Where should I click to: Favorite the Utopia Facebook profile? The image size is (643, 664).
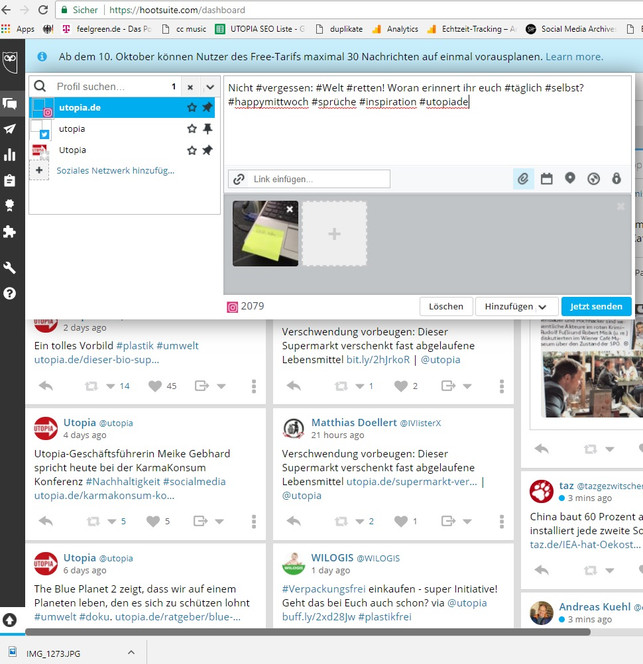192,150
